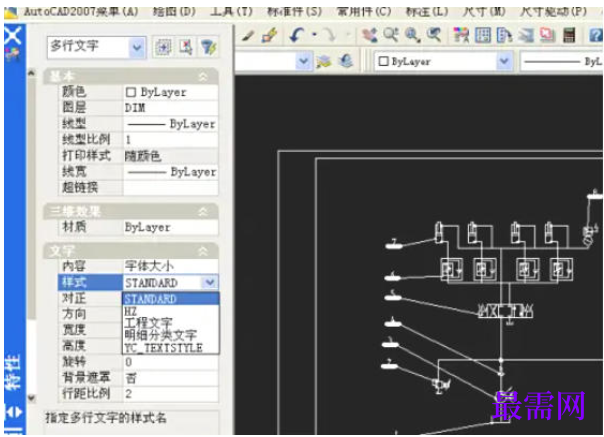Collapse the 基本 section
Image resolution: width=604 pixels, height=437 pixels.
point(203,77)
